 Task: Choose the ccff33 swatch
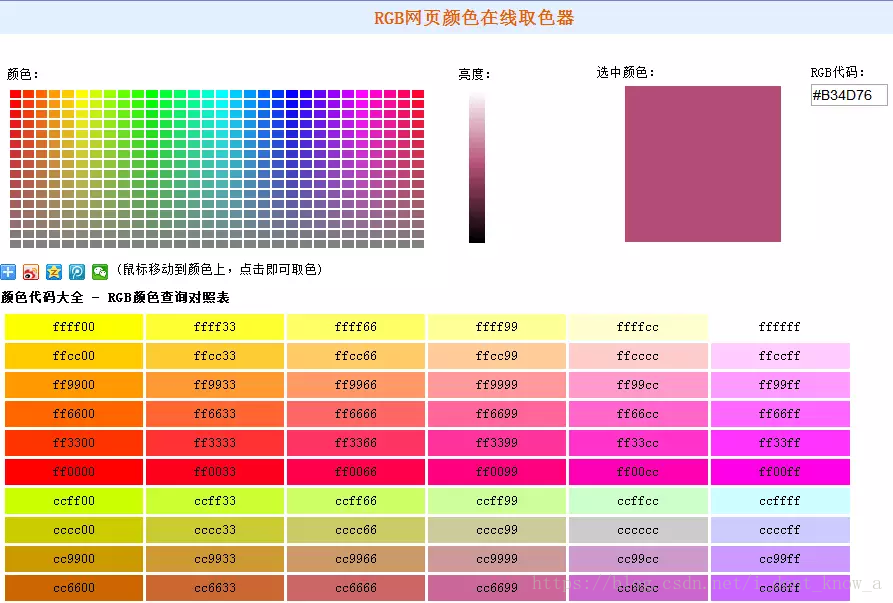(215, 501)
